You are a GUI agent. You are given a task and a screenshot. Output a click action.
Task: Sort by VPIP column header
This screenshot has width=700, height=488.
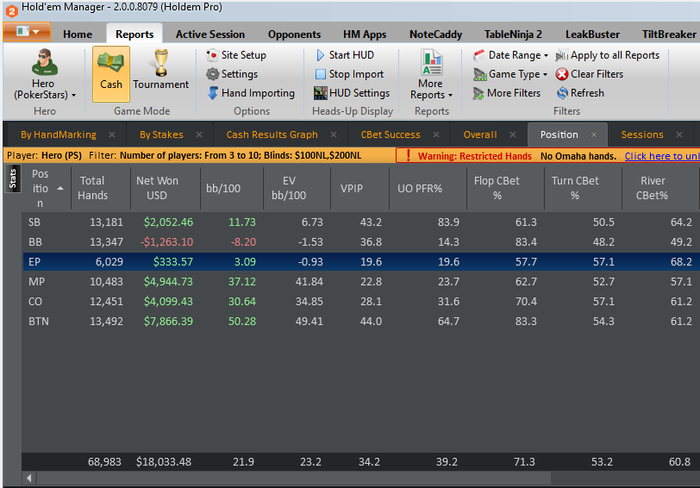pyautogui.click(x=360, y=188)
